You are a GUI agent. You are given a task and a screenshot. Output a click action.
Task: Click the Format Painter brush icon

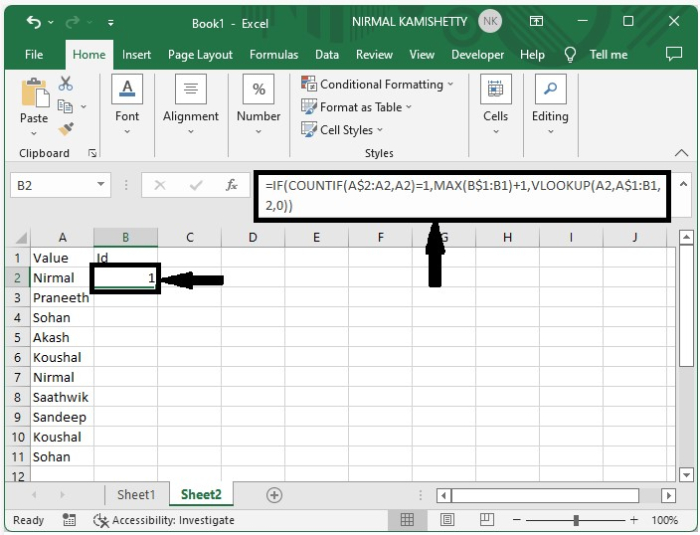66,129
